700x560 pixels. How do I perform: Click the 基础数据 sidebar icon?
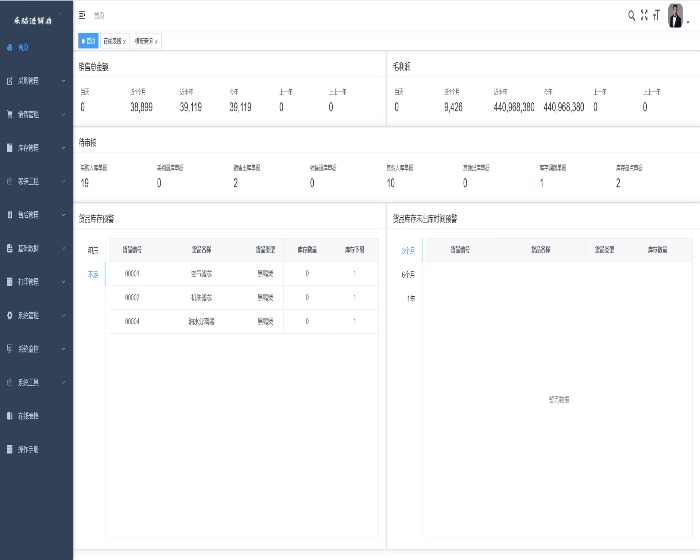point(10,248)
